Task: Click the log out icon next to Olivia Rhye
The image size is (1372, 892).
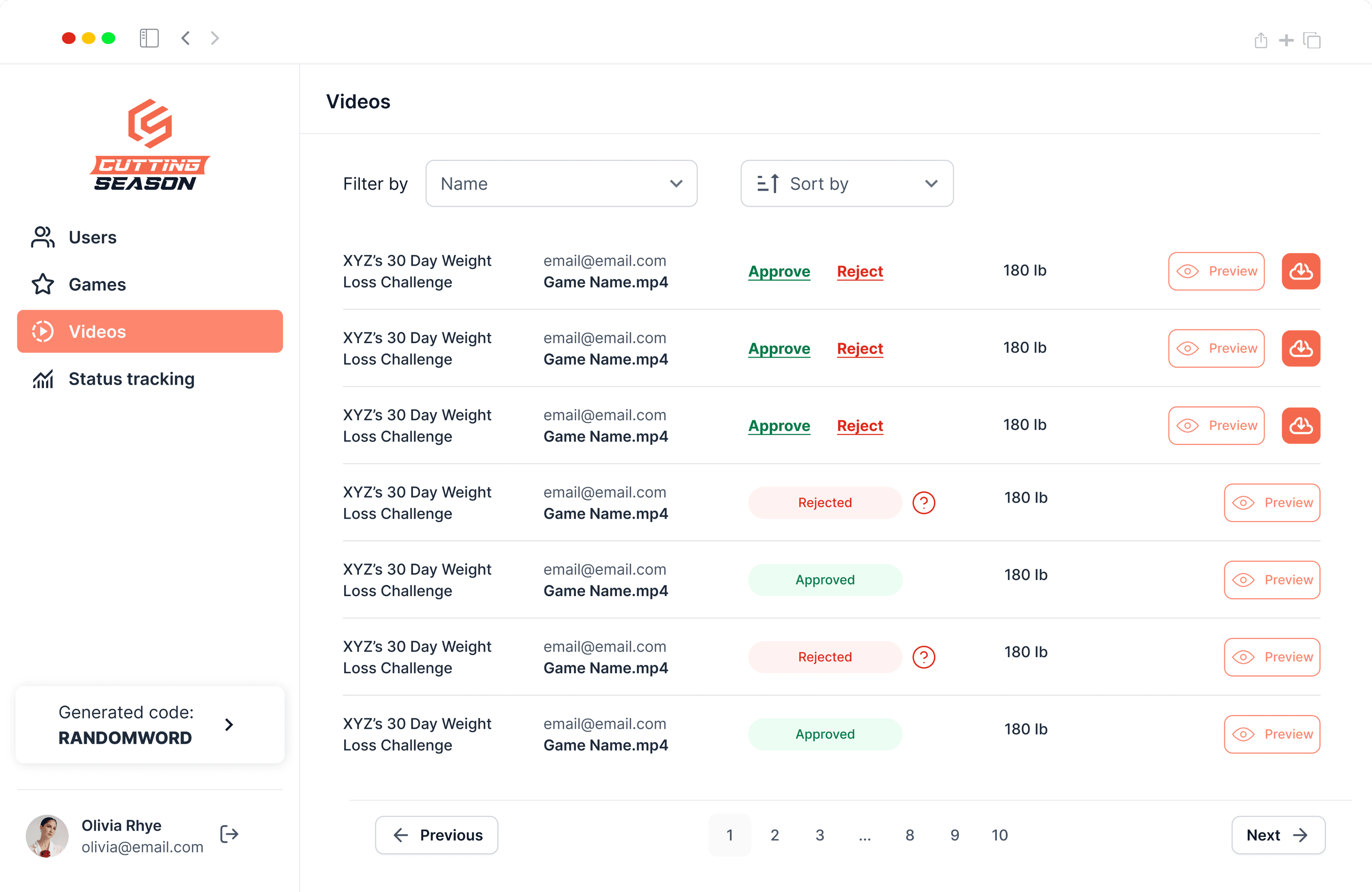Action: click(x=229, y=835)
